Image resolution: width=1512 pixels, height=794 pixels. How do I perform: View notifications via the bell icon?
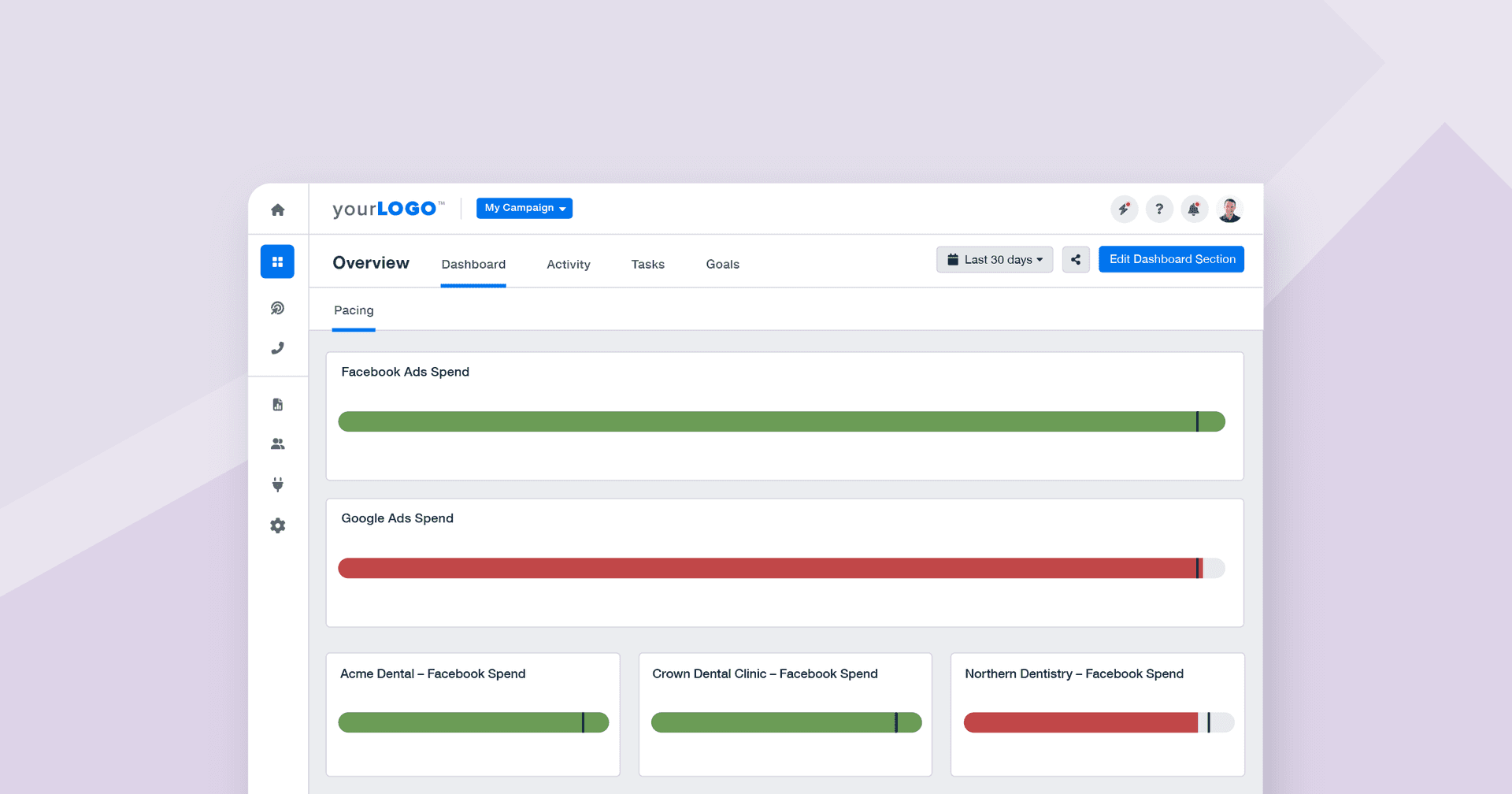[x=1194, y=210]
